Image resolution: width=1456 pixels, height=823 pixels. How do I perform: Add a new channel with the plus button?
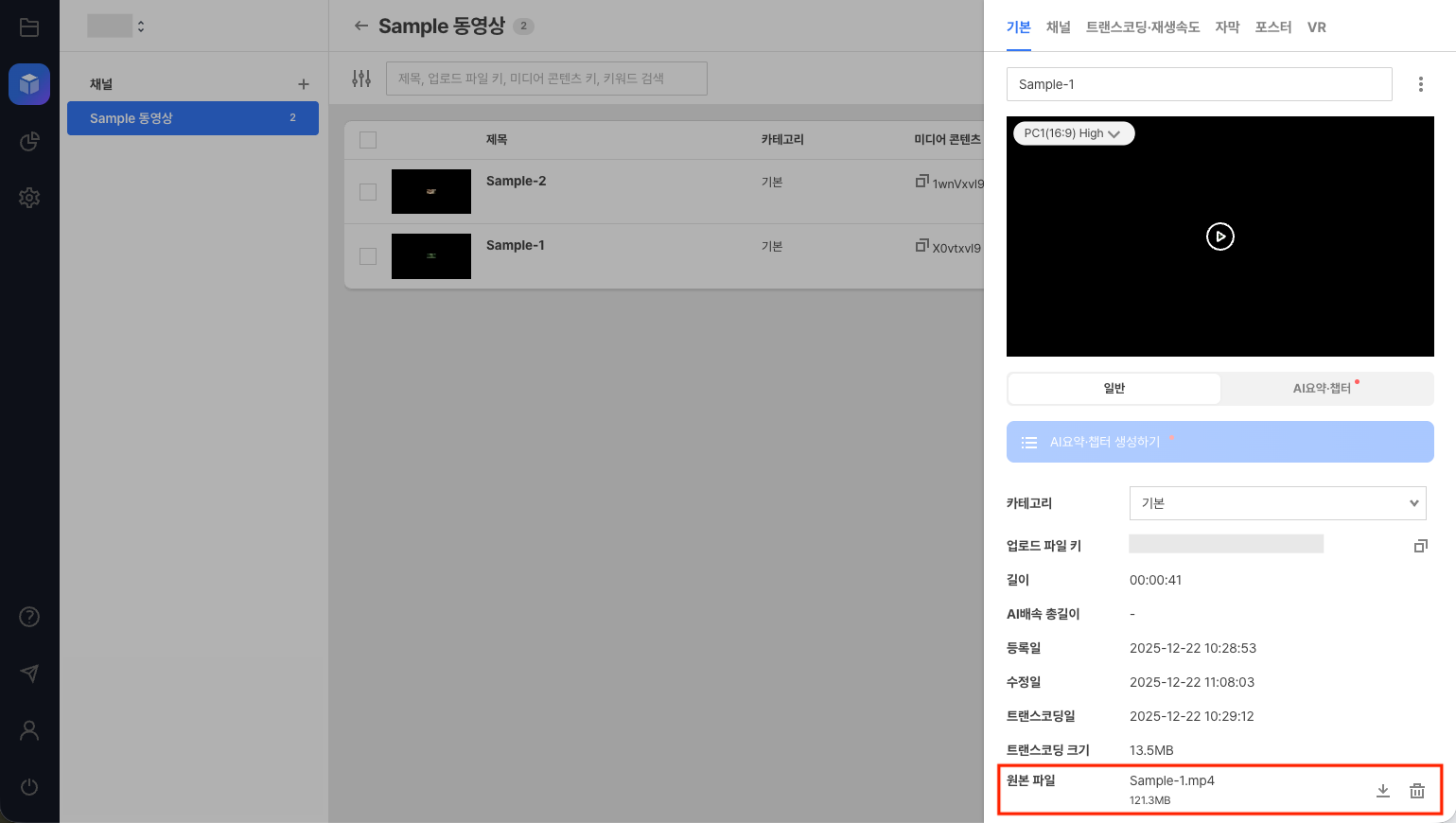304,84
